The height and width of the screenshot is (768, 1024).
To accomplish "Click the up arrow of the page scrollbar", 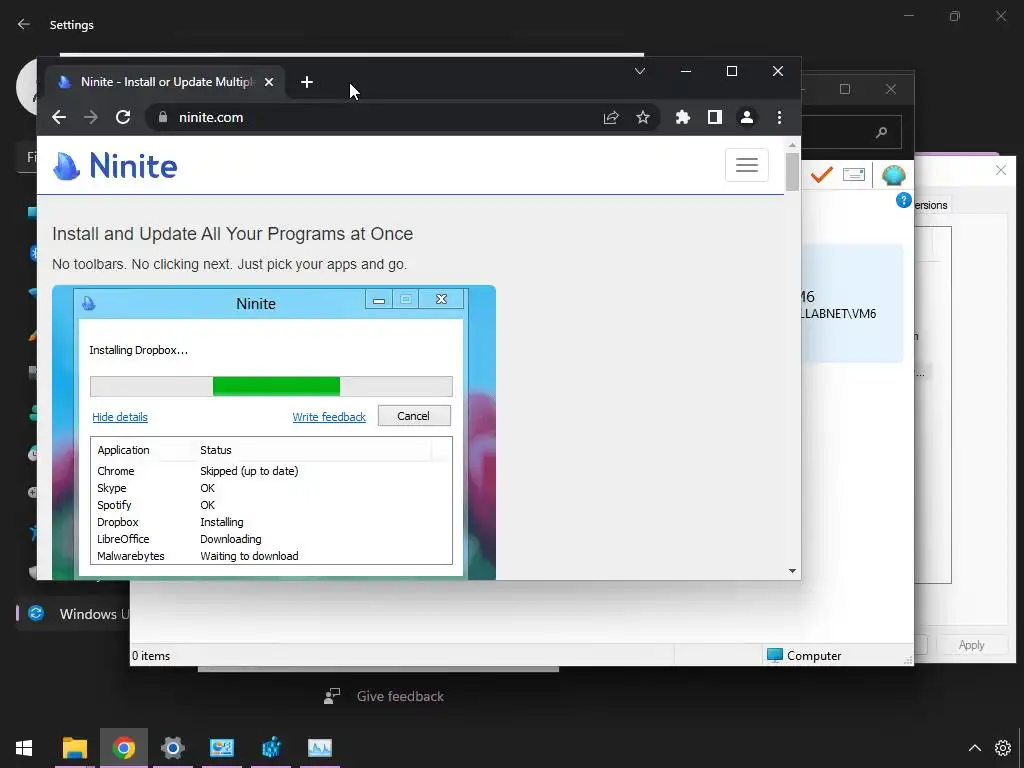I will (792, 145).
